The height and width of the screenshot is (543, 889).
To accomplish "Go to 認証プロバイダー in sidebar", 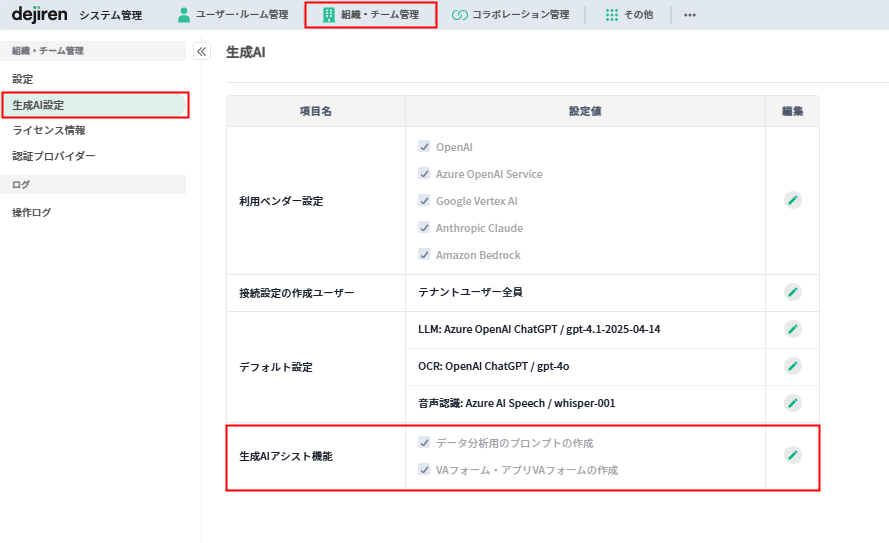I will pos(54,156).
